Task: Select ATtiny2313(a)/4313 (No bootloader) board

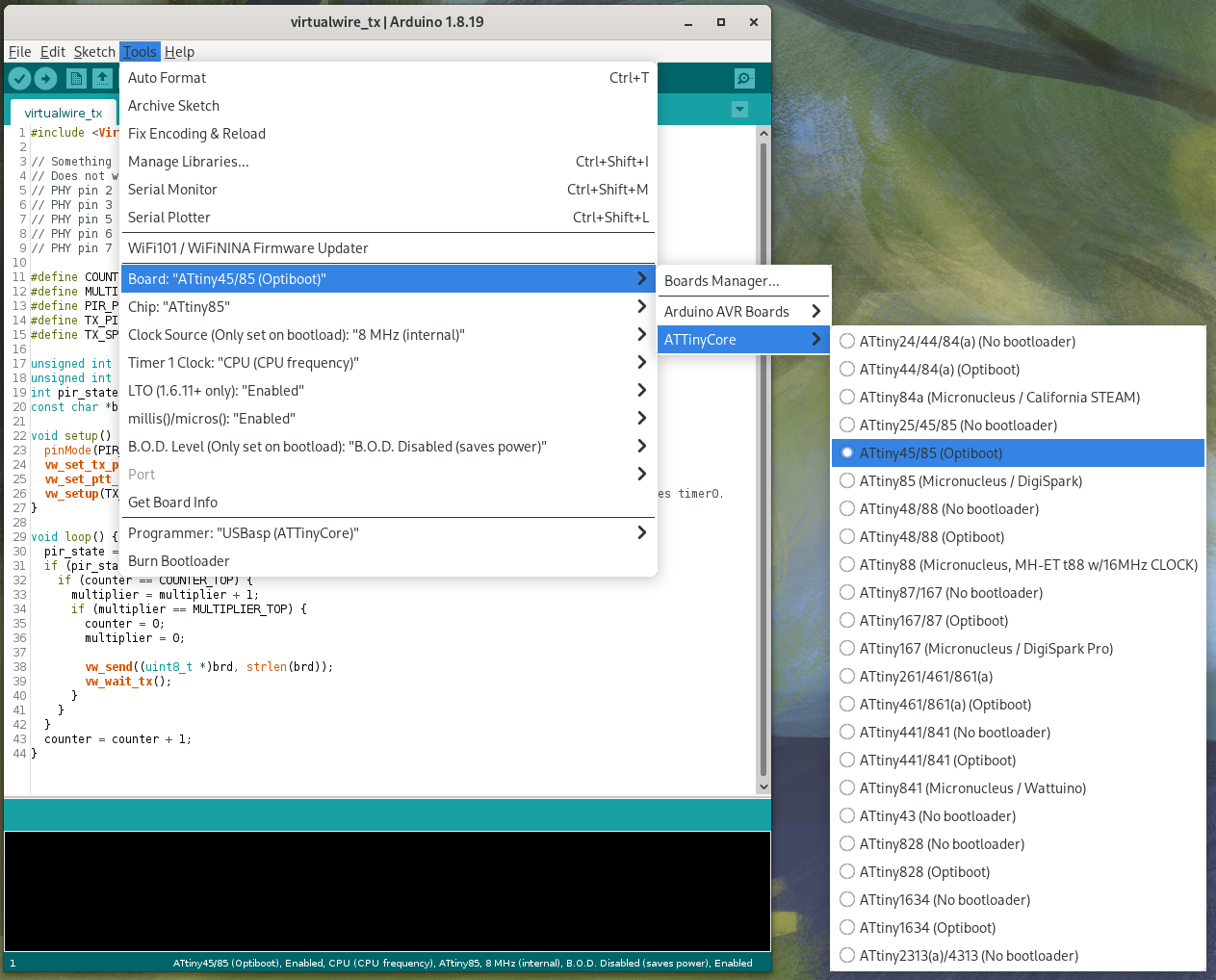Action: (x=1018, y=956)
